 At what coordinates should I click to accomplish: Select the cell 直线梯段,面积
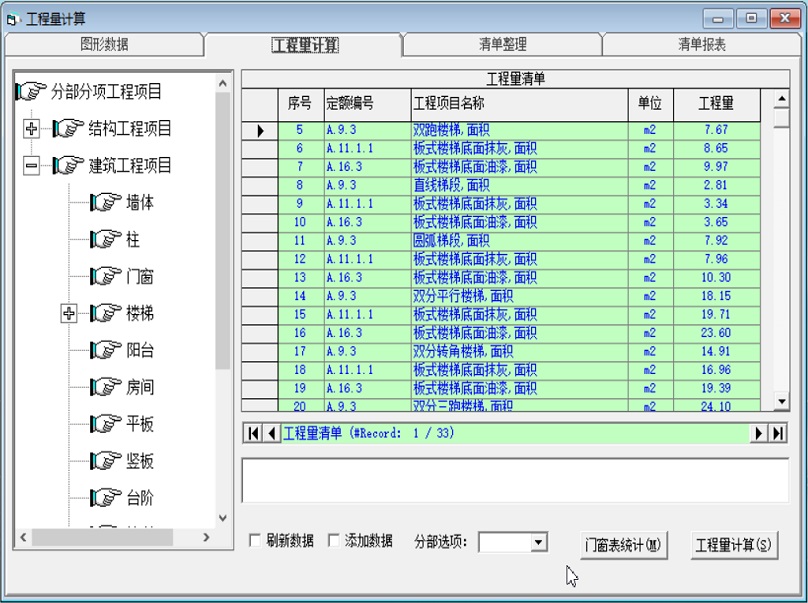pos(519,186)
